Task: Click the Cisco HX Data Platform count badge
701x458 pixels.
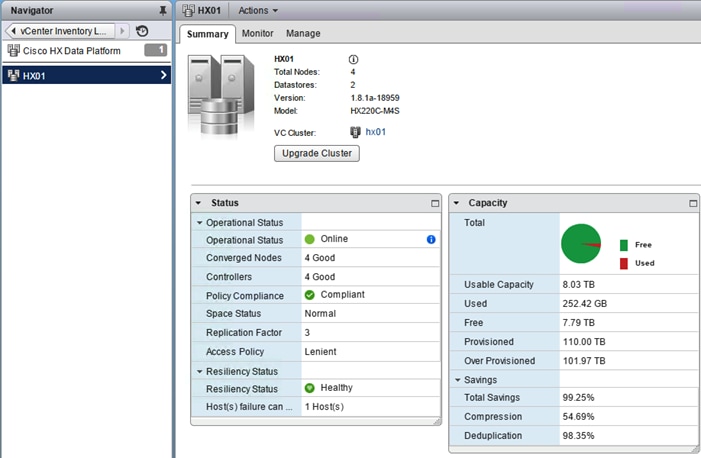Action: (156, 50)
